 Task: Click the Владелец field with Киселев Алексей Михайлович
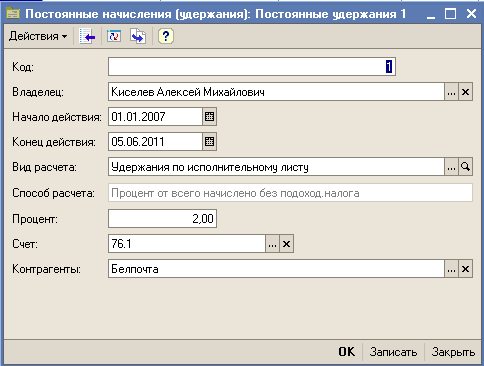point(276,92)
